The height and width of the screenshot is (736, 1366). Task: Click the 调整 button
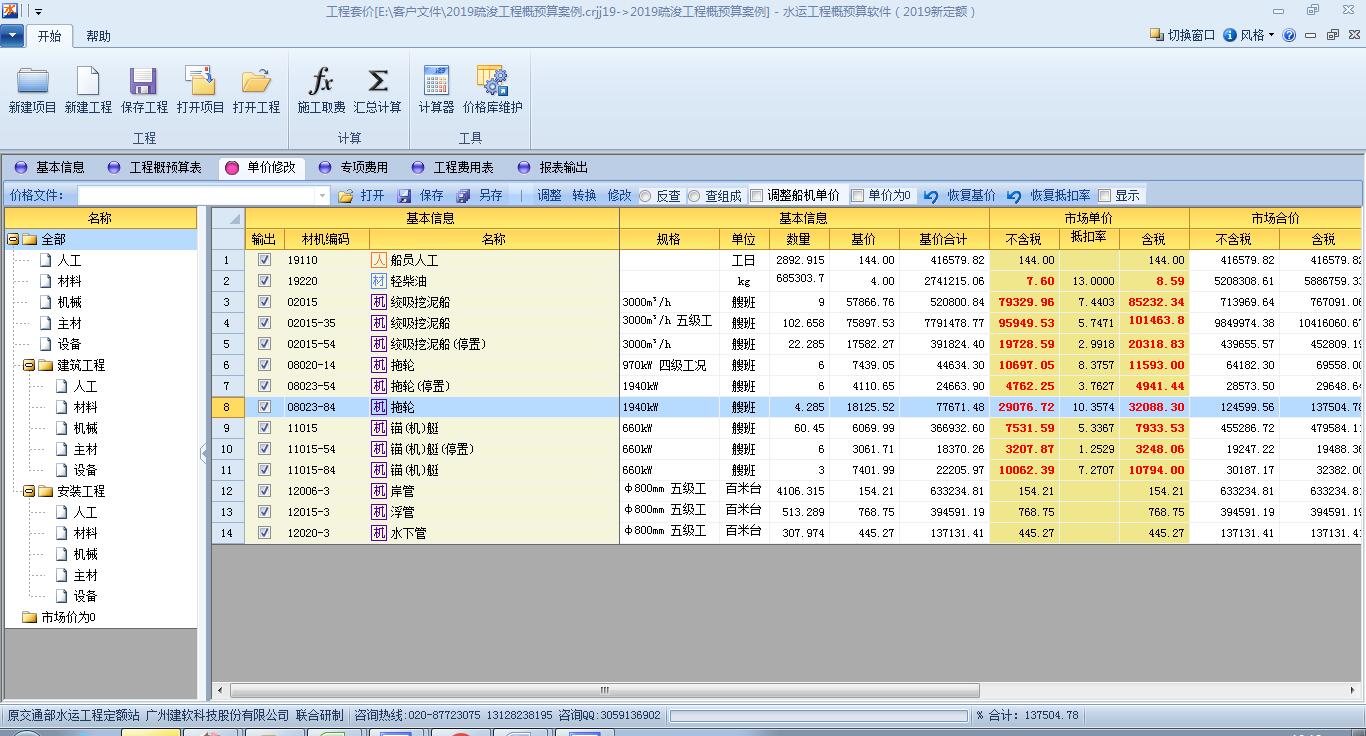coord(549,196)
